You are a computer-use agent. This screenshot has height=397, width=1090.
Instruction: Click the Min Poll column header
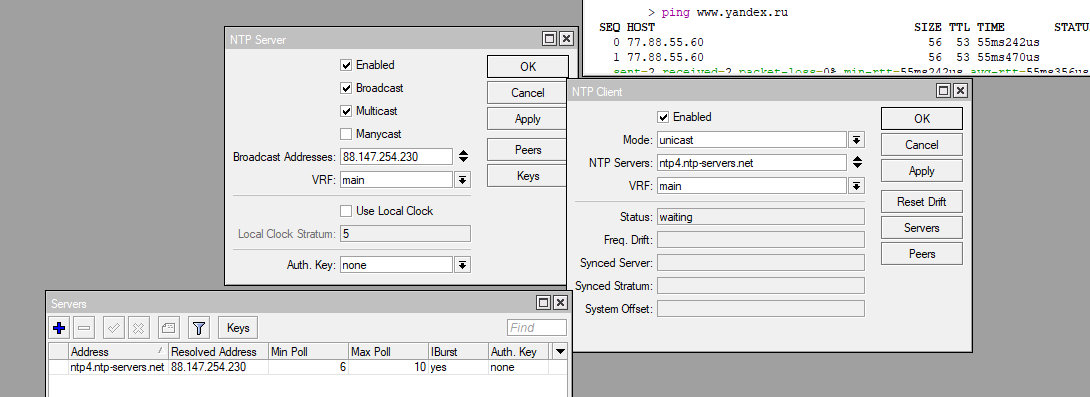click(308, 351)
